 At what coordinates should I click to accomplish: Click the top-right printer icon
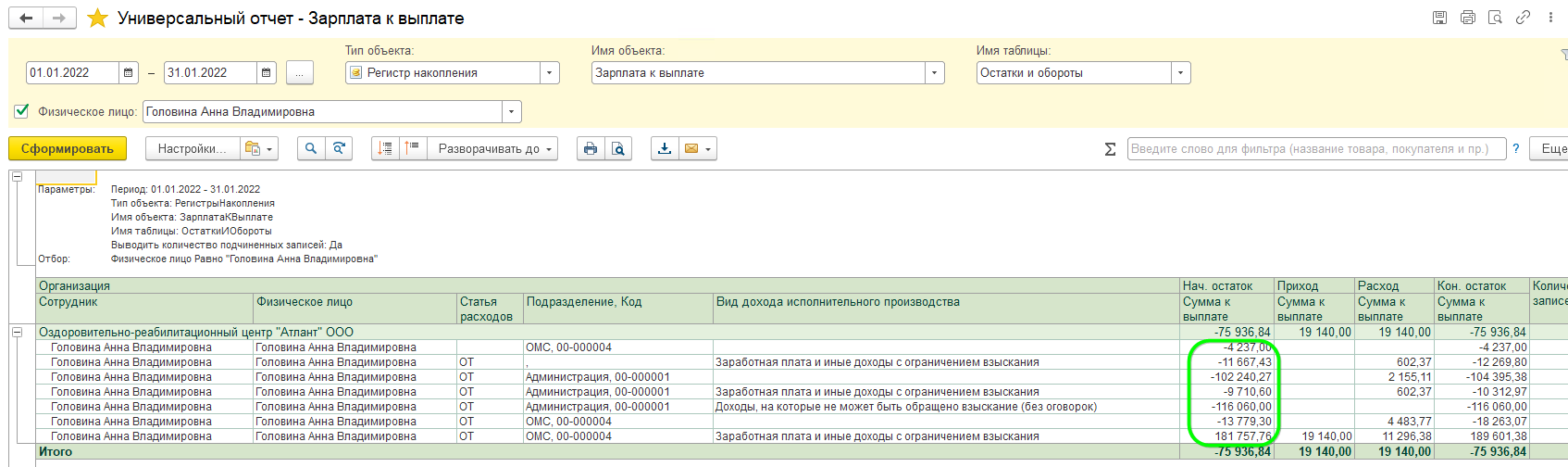click(x=1467, y=18)
